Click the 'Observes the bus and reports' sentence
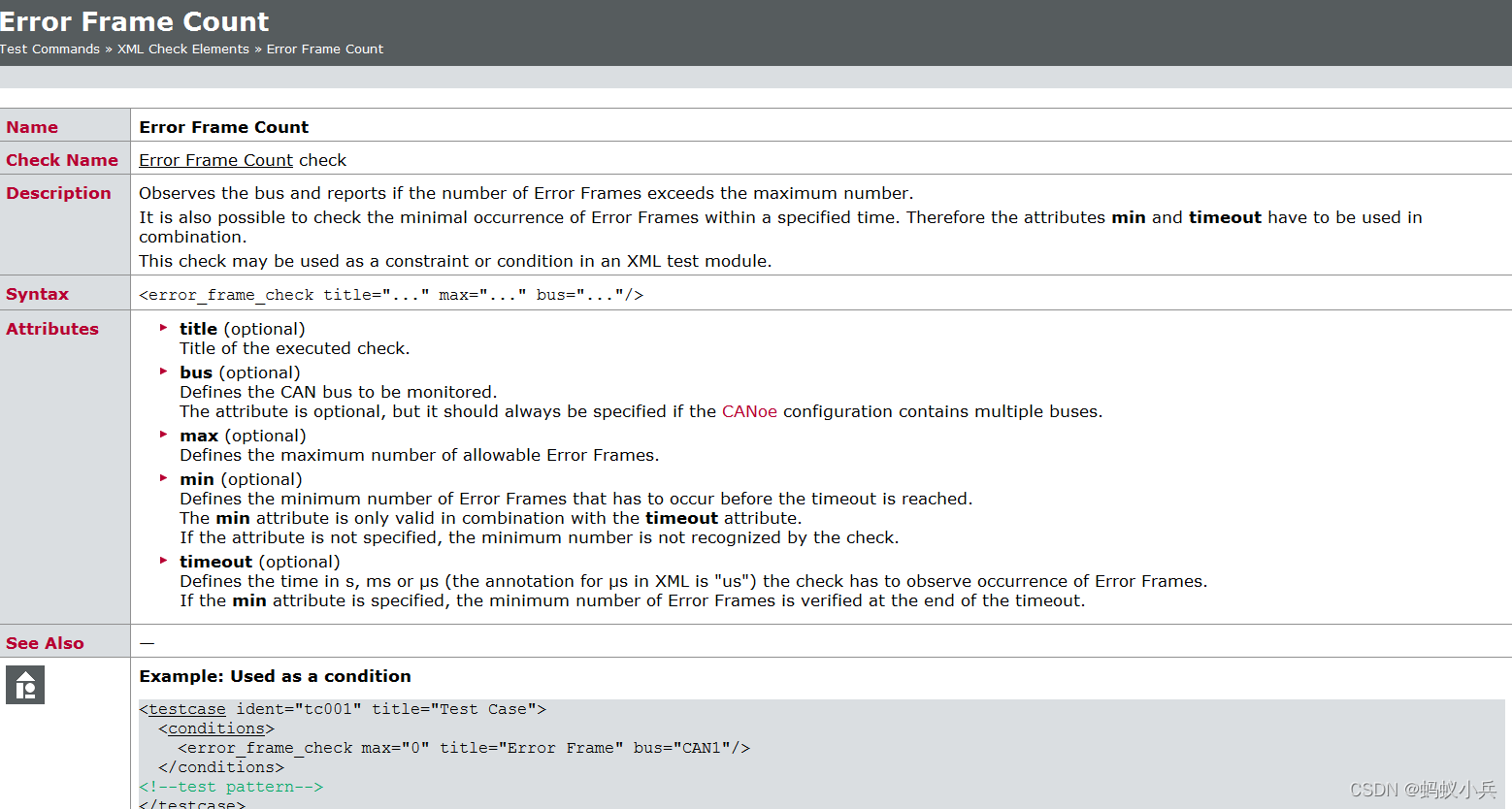 (526, 193)
